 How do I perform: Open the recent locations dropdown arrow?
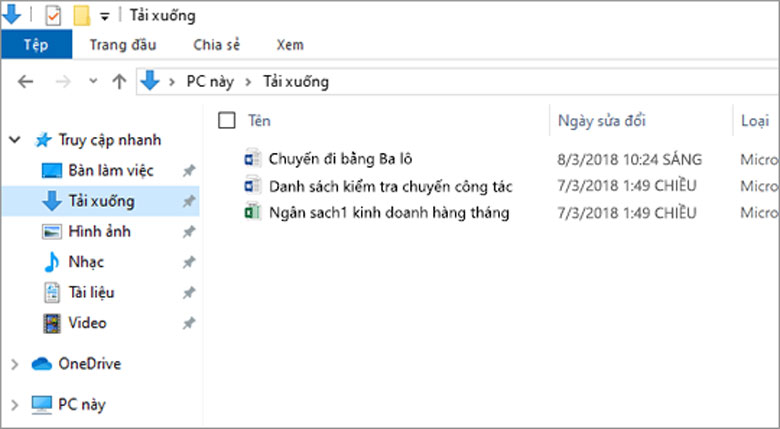(x=93, y=81)
